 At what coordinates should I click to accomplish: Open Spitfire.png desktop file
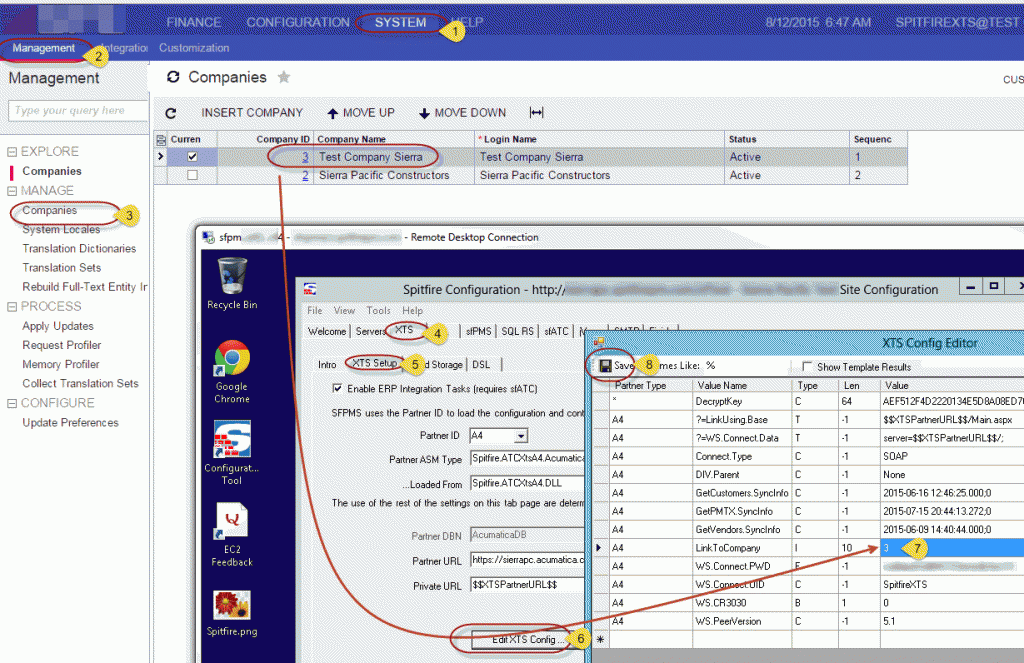click(x=232, y=613)
